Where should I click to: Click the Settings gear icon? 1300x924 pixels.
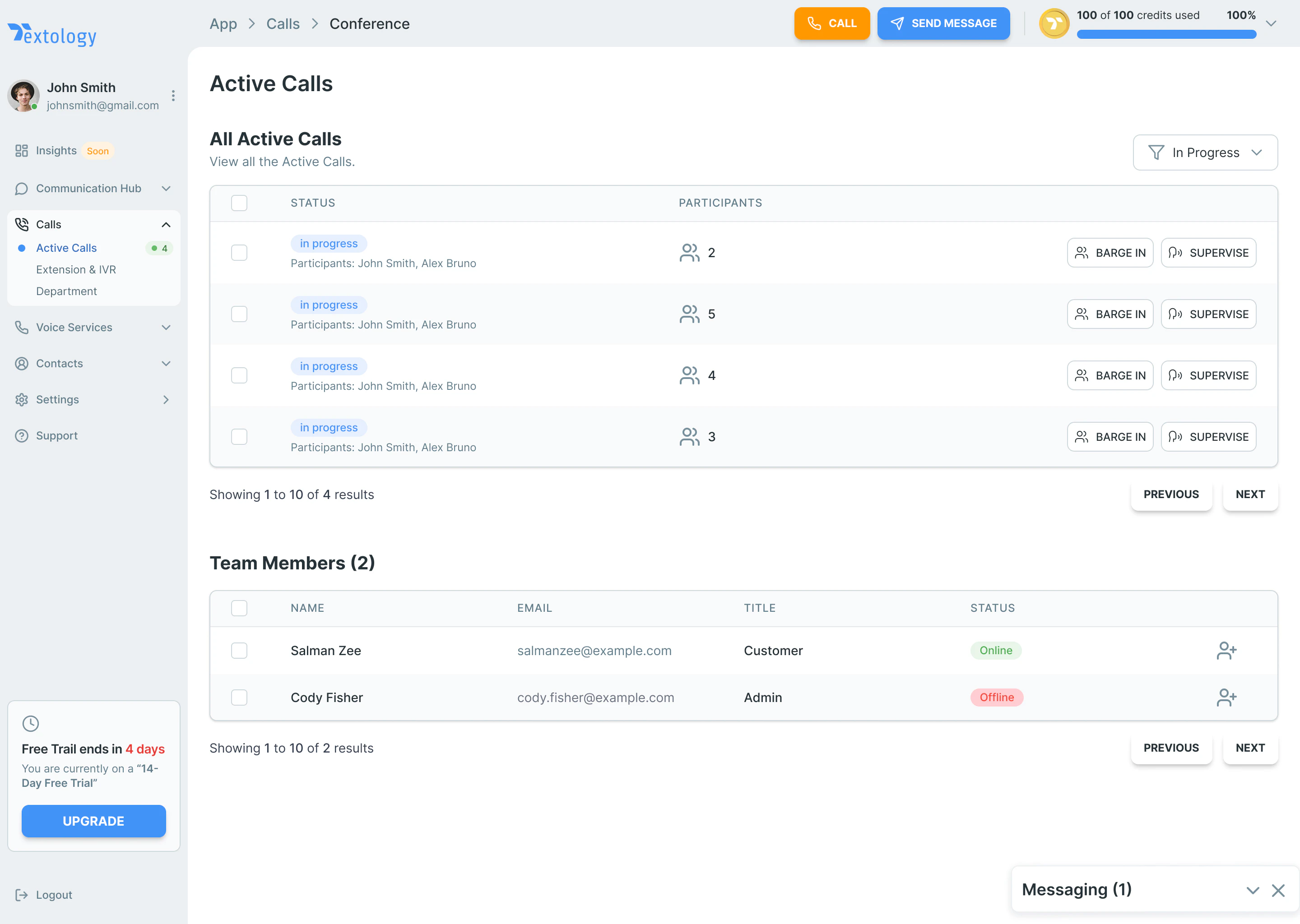point(22,400)
